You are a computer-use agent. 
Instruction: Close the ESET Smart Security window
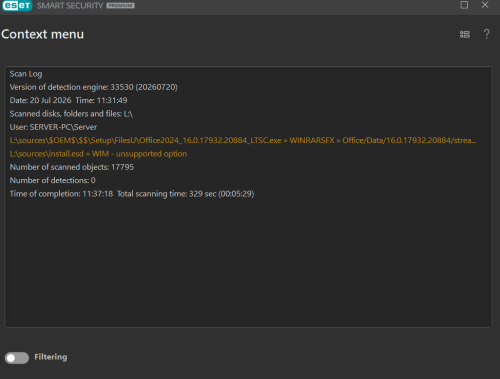coord(485,5)
